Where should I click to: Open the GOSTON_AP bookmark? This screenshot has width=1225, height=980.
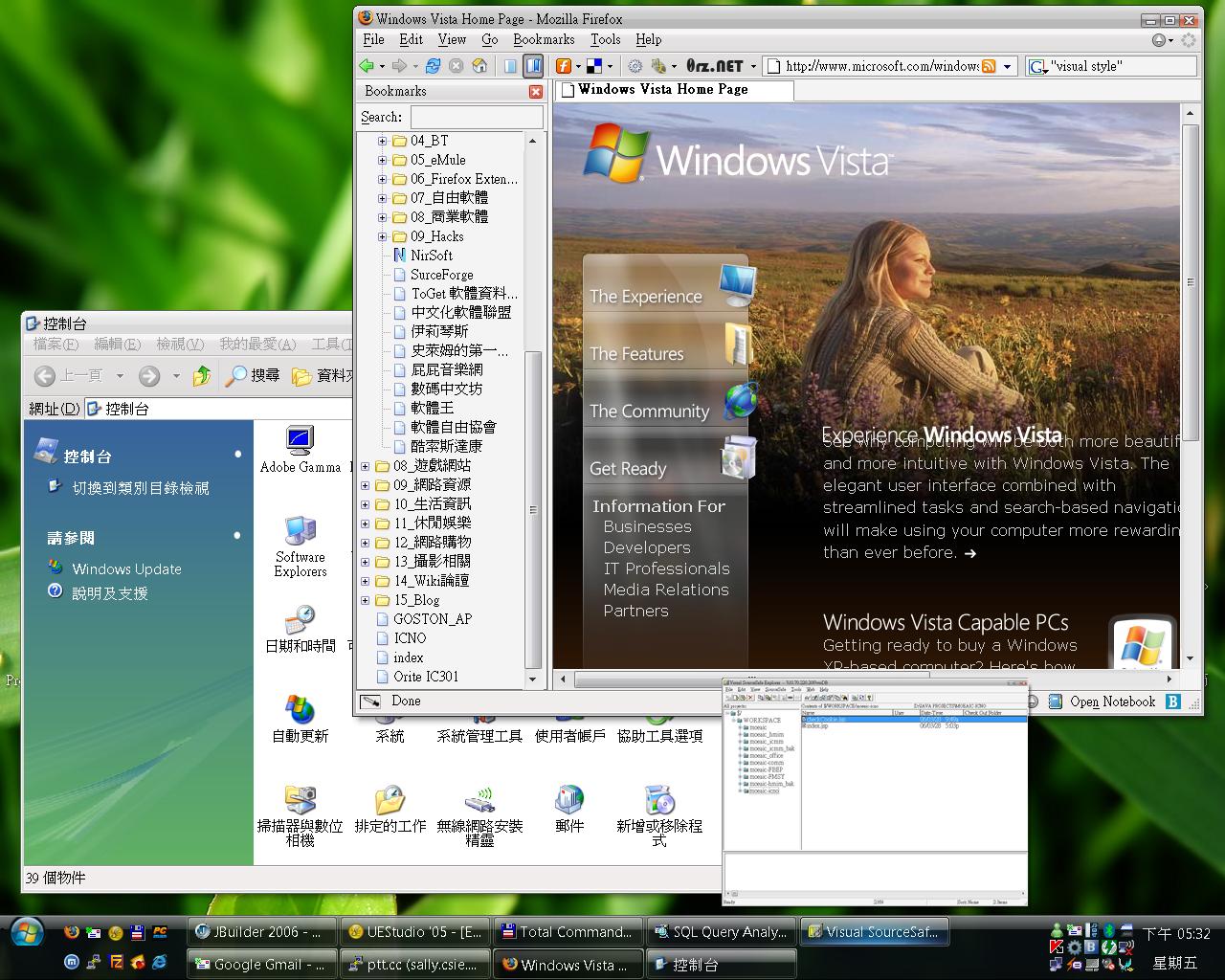tap(433, 619)
